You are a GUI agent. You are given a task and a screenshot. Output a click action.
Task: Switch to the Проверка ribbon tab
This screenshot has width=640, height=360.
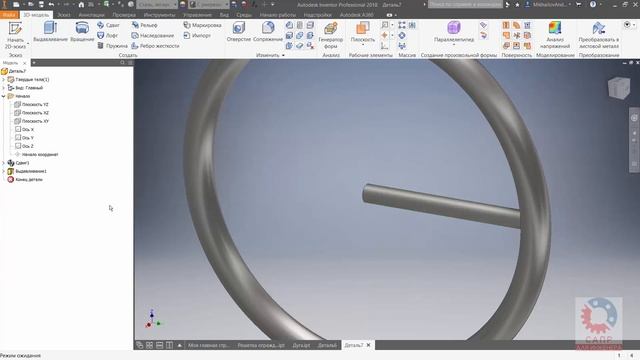124,15
